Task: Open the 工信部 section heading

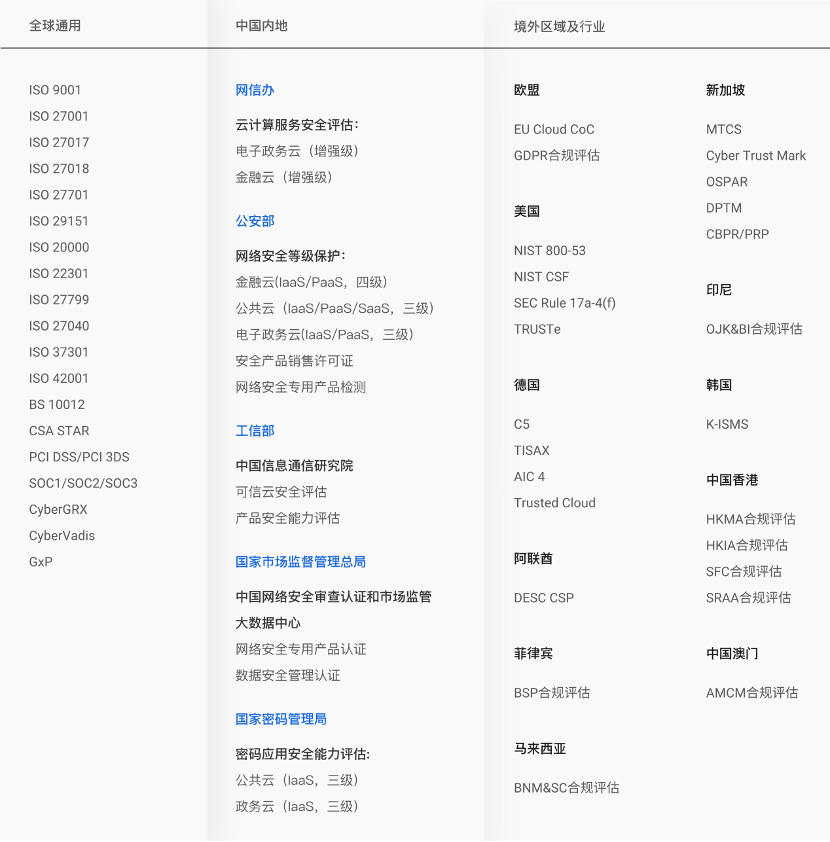Action: point(255,431)
